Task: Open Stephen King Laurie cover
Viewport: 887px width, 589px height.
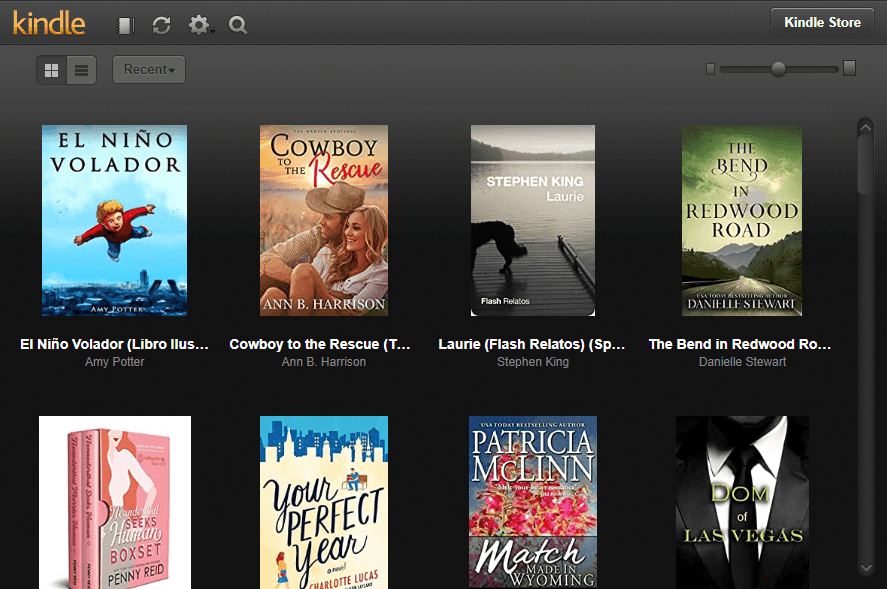Action: (x=533, y=220)
